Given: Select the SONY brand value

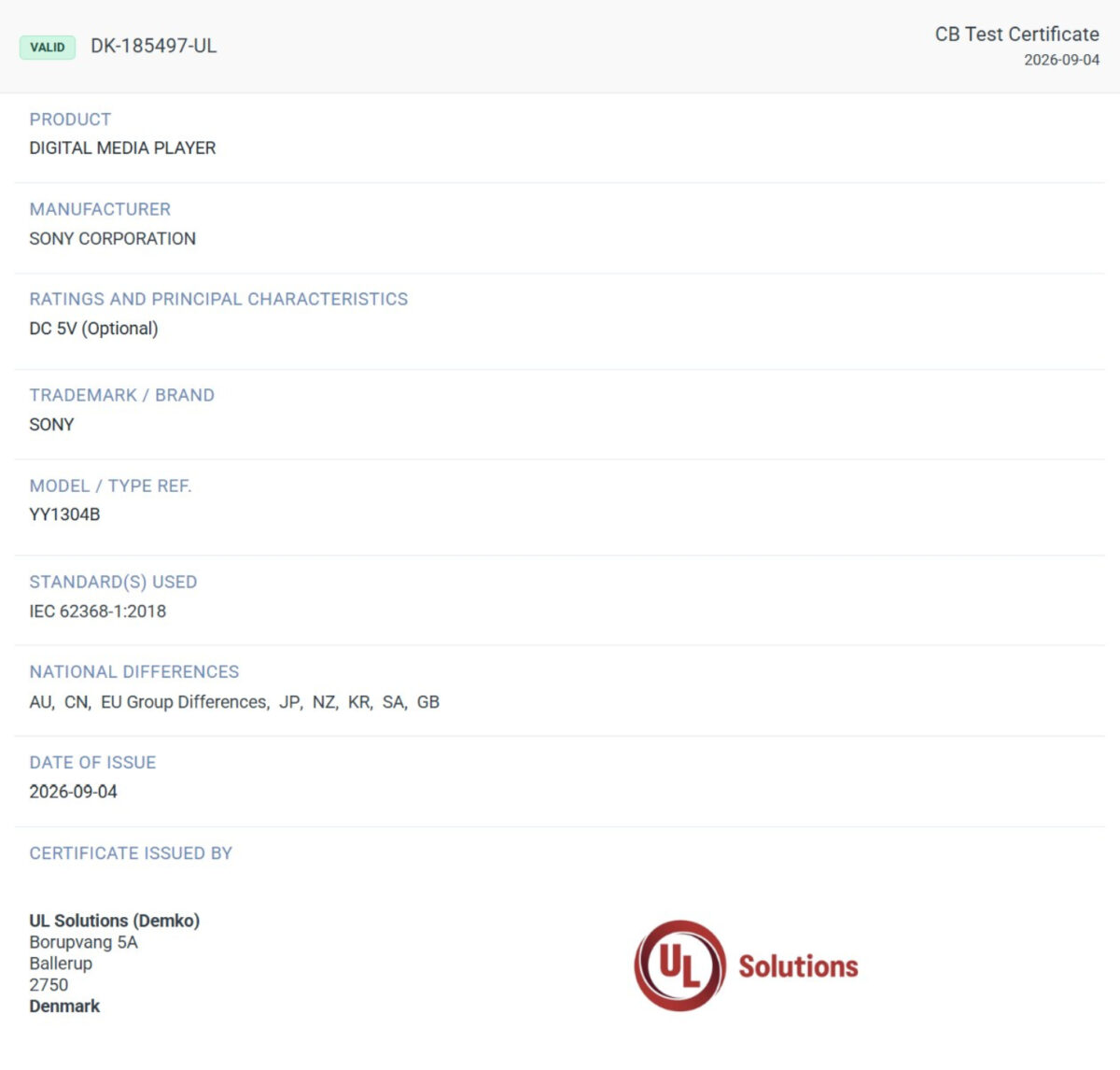Looking at the screenshot, I should coord(51,424).
